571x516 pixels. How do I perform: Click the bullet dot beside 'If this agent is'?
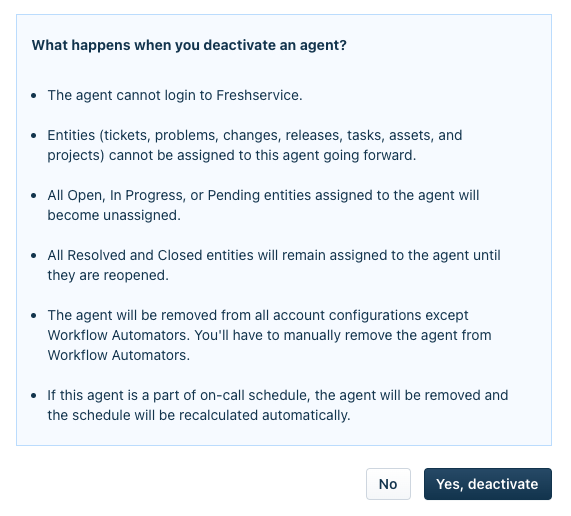coord(34,396)
